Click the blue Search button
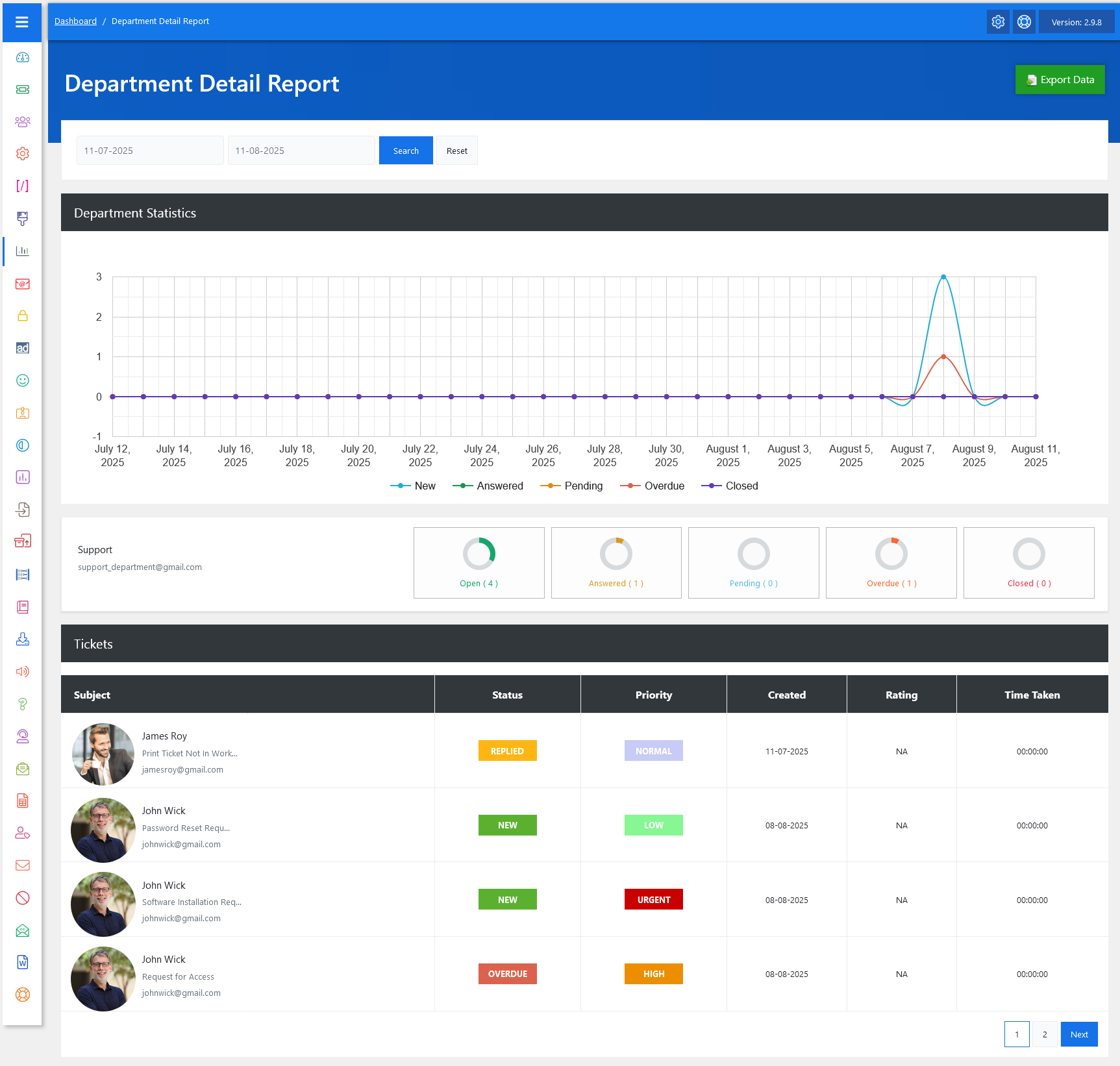The height and width of the screenshot is (1066, 1120). 406,151
